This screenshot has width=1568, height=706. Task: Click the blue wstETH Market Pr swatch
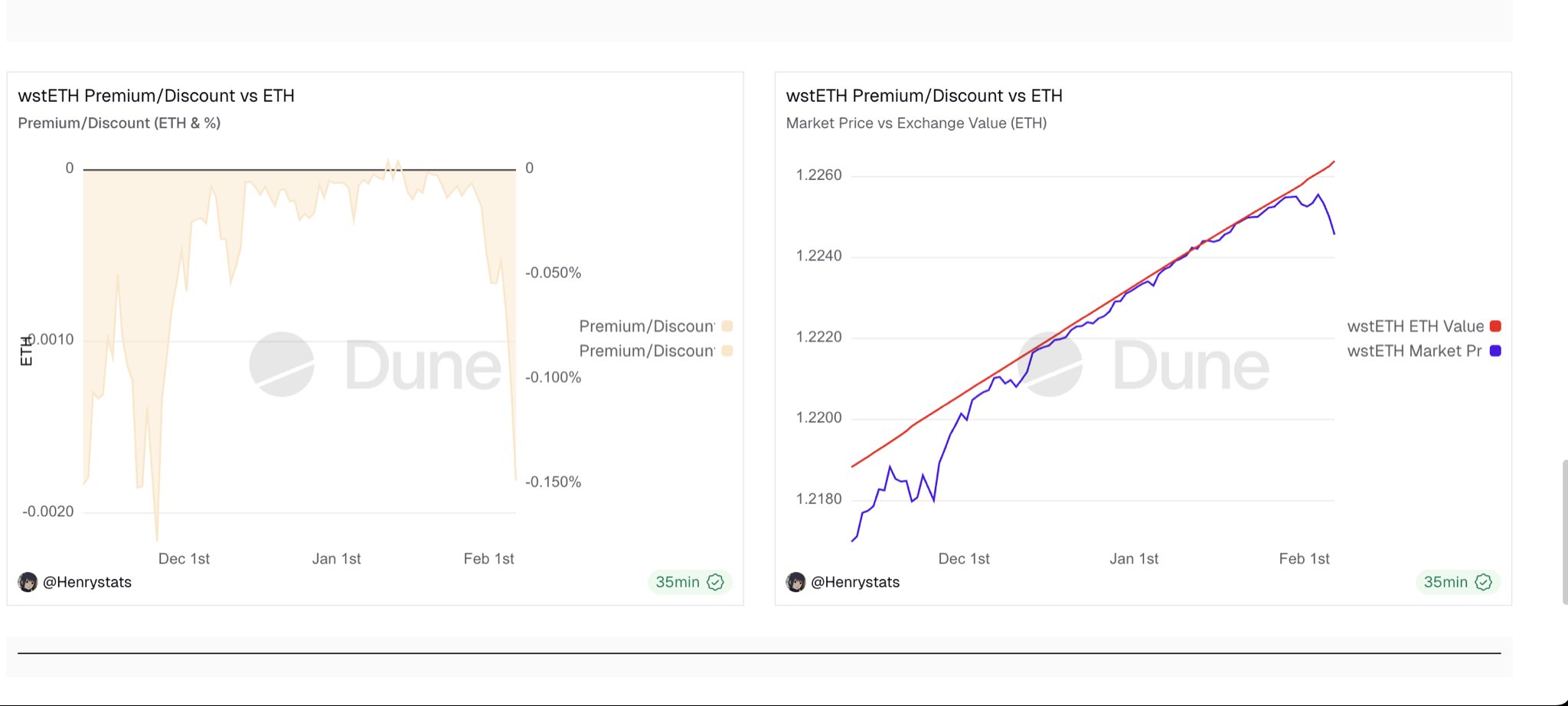[1495, 351]
